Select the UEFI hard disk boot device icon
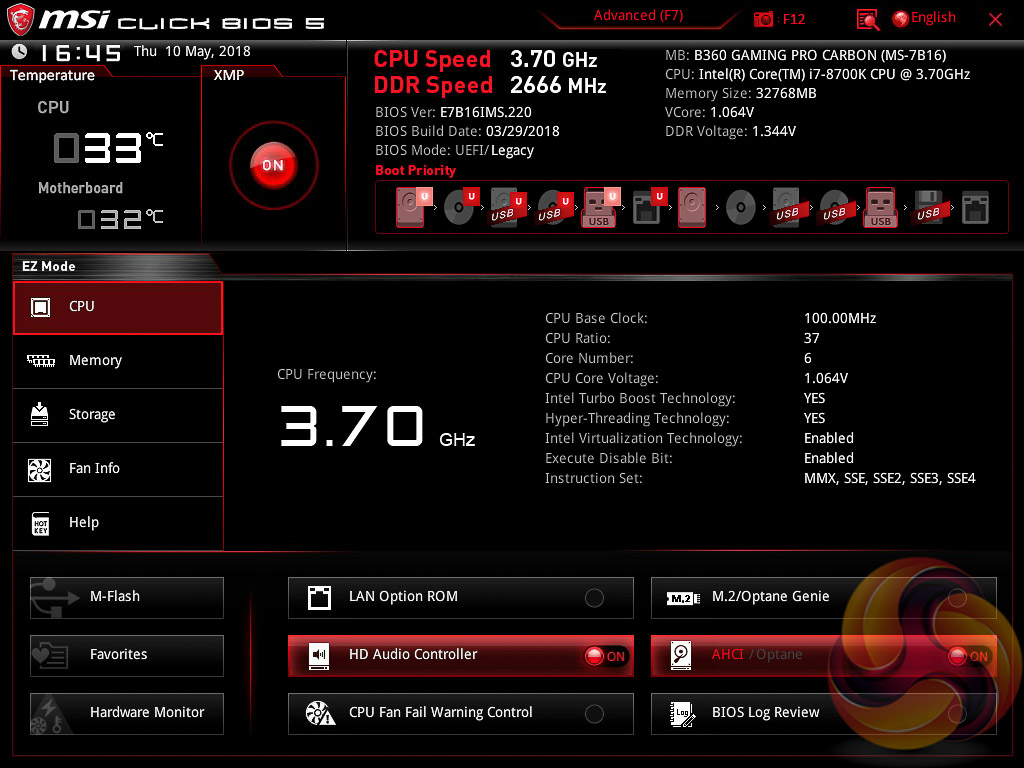 pos(411,207)
